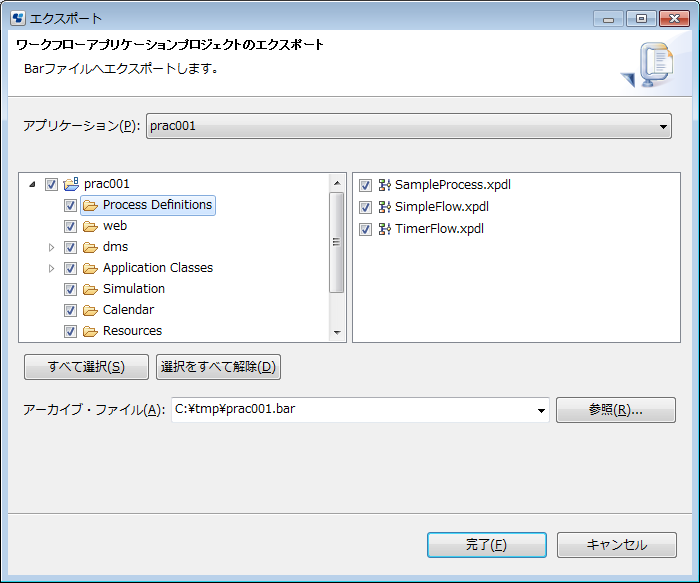This screenshot has width=700, height=583.
Task: Toggle the prac001 root checkbox
Action: tap(51, 184)
